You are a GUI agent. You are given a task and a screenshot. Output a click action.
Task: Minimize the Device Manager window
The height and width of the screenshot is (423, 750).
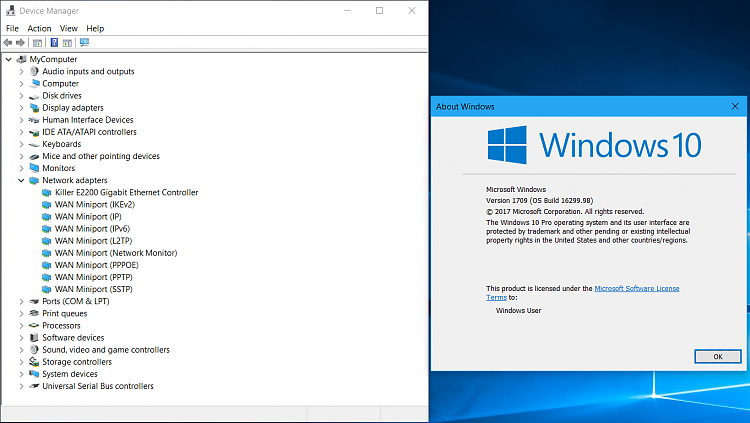pos(348,11)
